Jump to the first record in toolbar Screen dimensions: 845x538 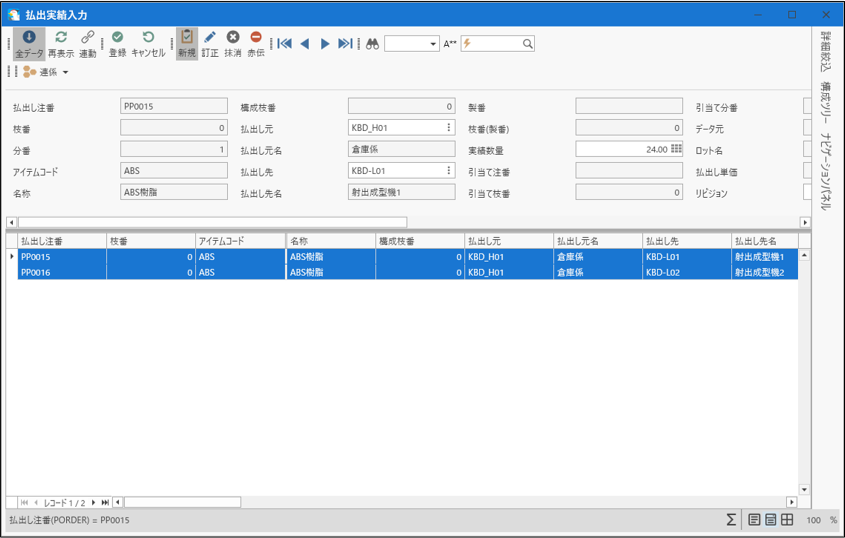pos(285,44)
